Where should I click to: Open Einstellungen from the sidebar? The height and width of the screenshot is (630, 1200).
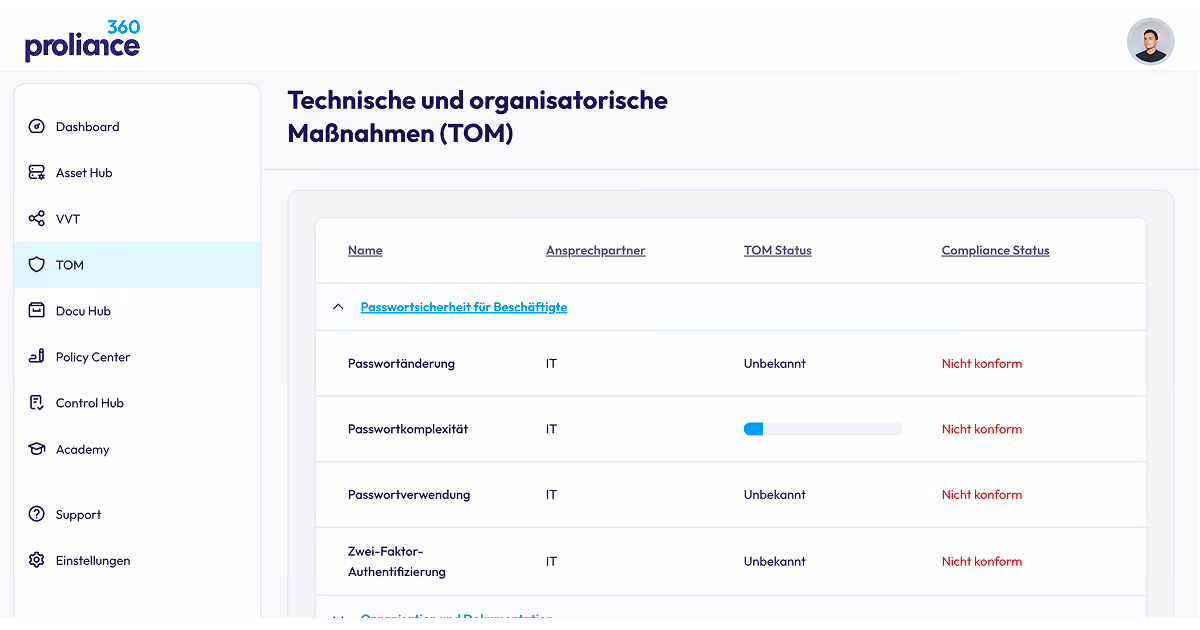[137, 561]
